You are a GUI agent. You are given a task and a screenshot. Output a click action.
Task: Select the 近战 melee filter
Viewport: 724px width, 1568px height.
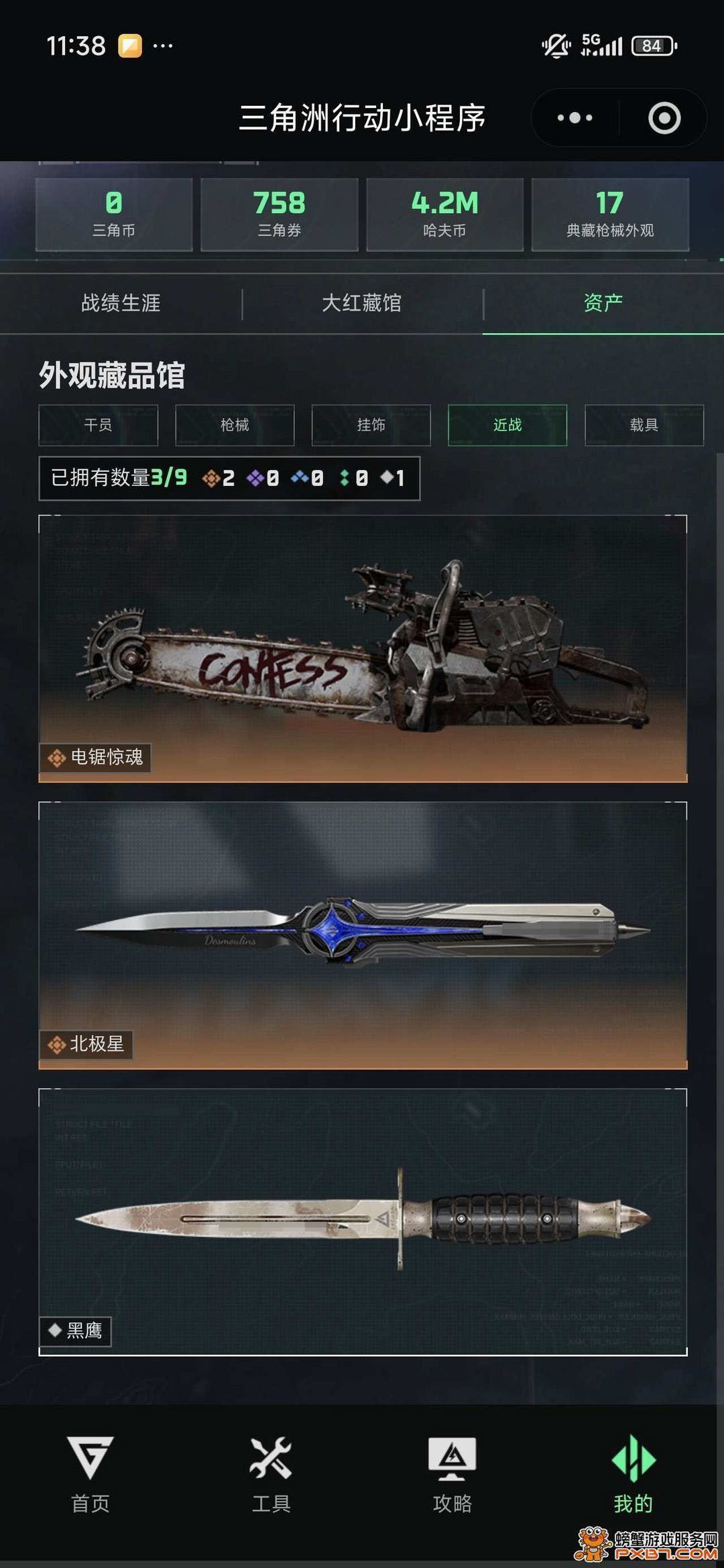pyautogui.click(x=507, y=425)
